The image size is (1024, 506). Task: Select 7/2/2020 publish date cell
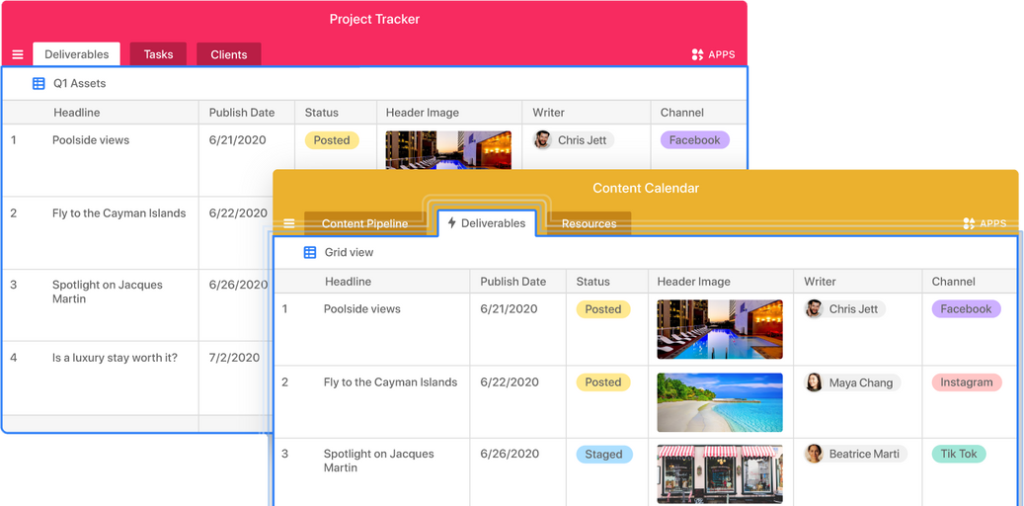tap(234, 357)
